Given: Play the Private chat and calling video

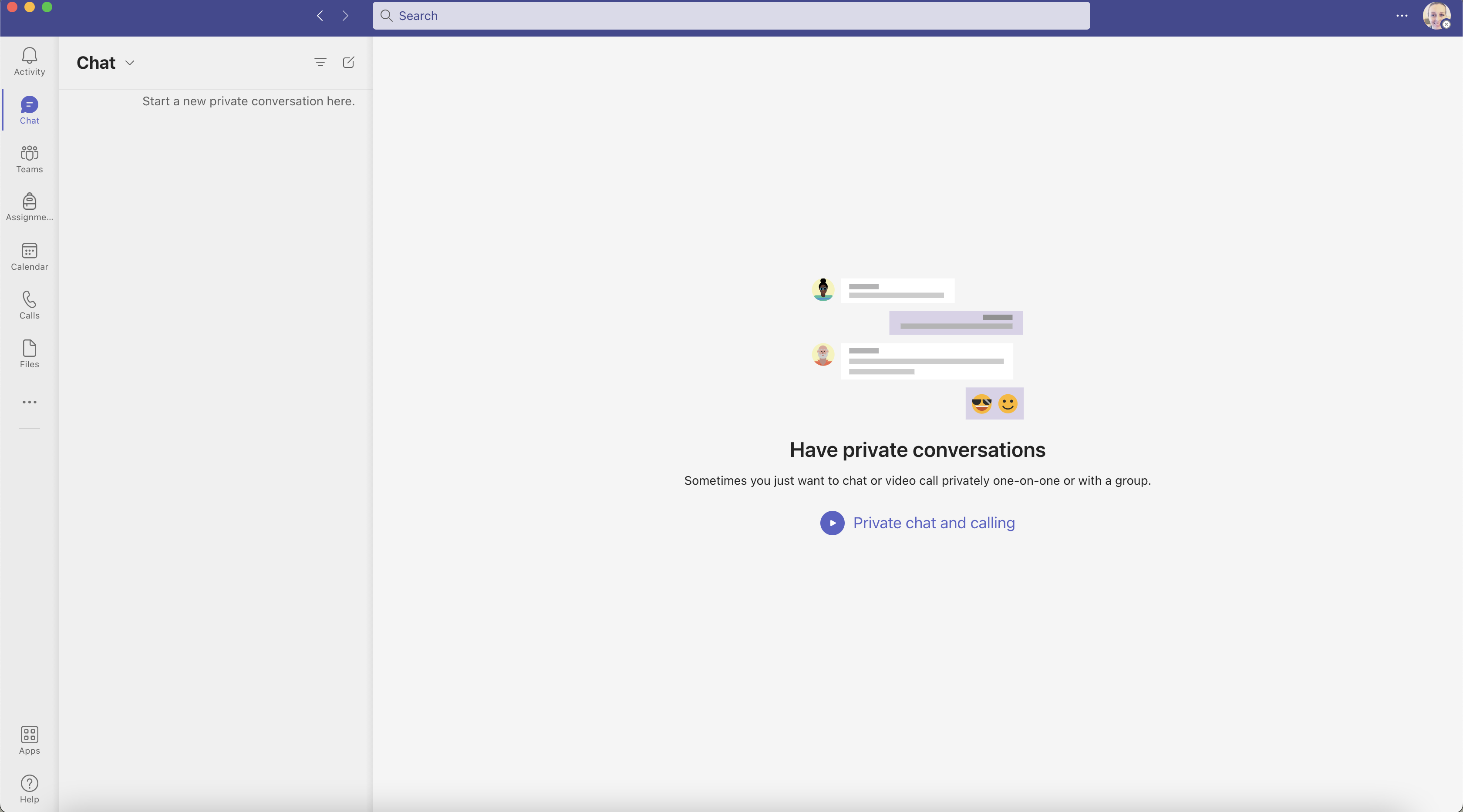Looking at the screenshot, I should pos(832,523).
